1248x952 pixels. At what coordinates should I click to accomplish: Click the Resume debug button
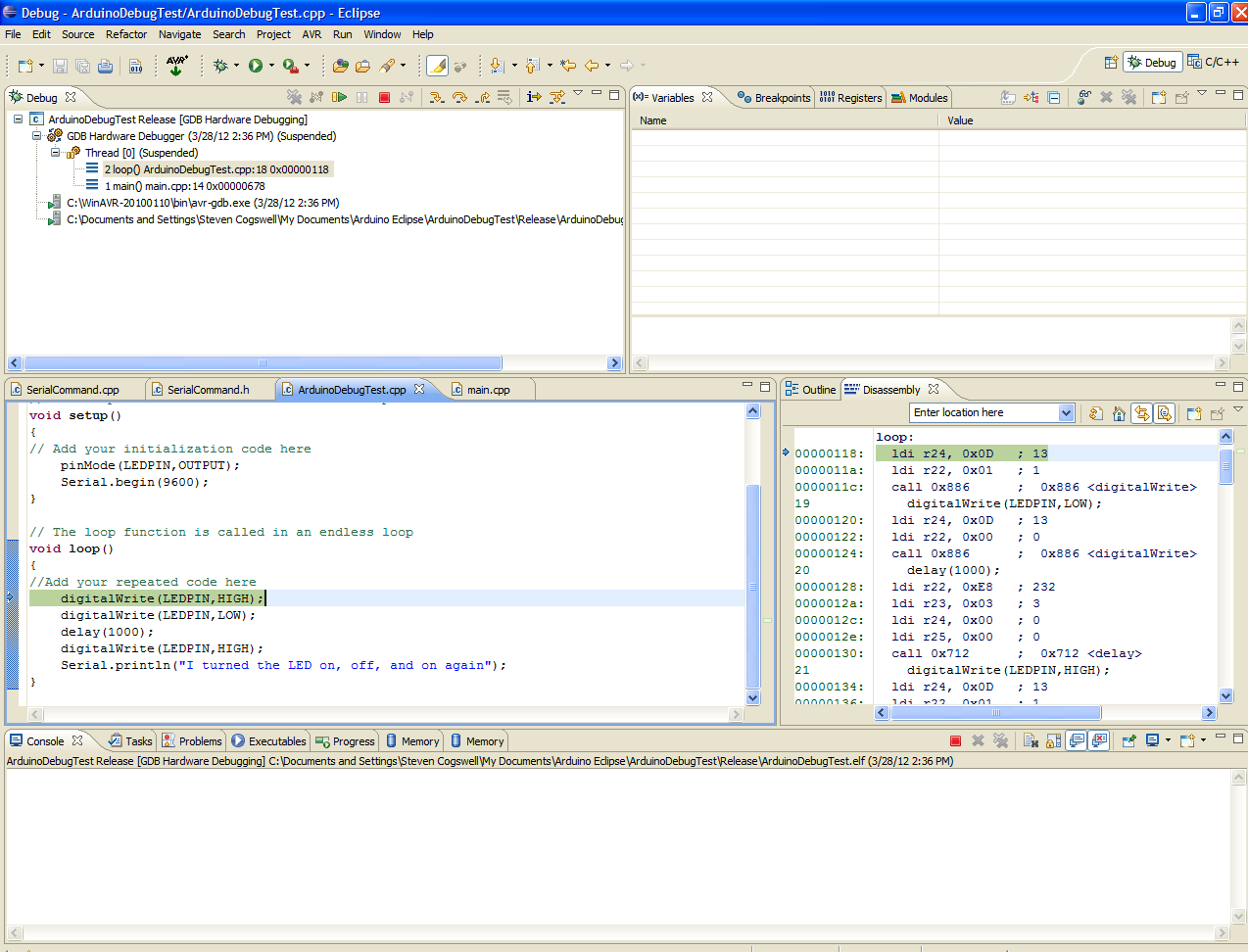[339, 97]
